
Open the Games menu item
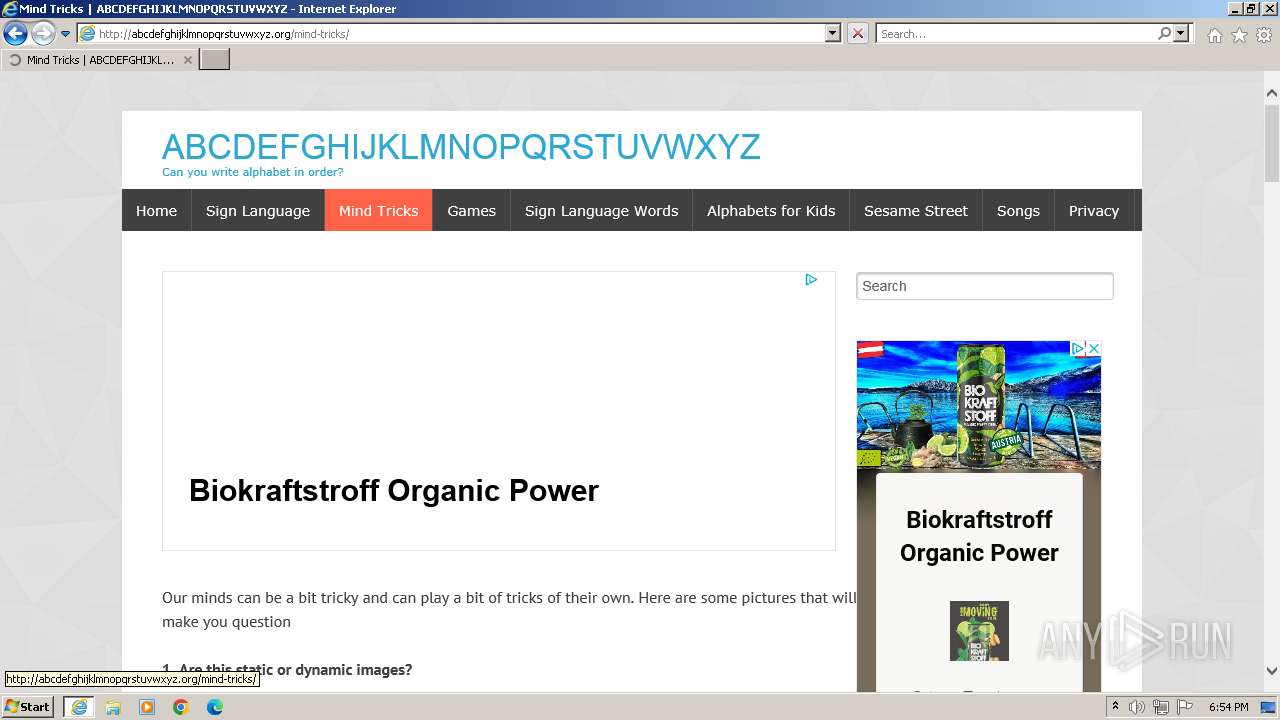tap(471, 210)
